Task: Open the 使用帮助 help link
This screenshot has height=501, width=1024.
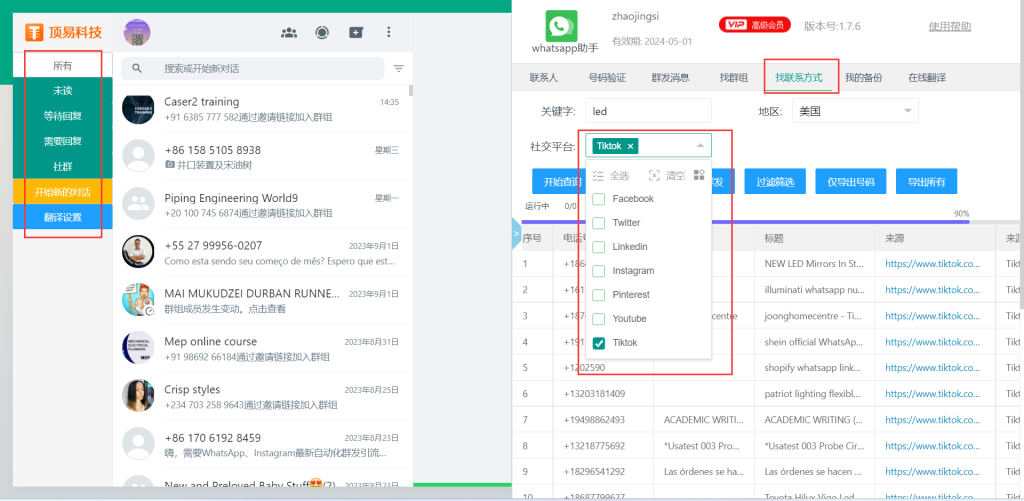Action: [949, 26]
